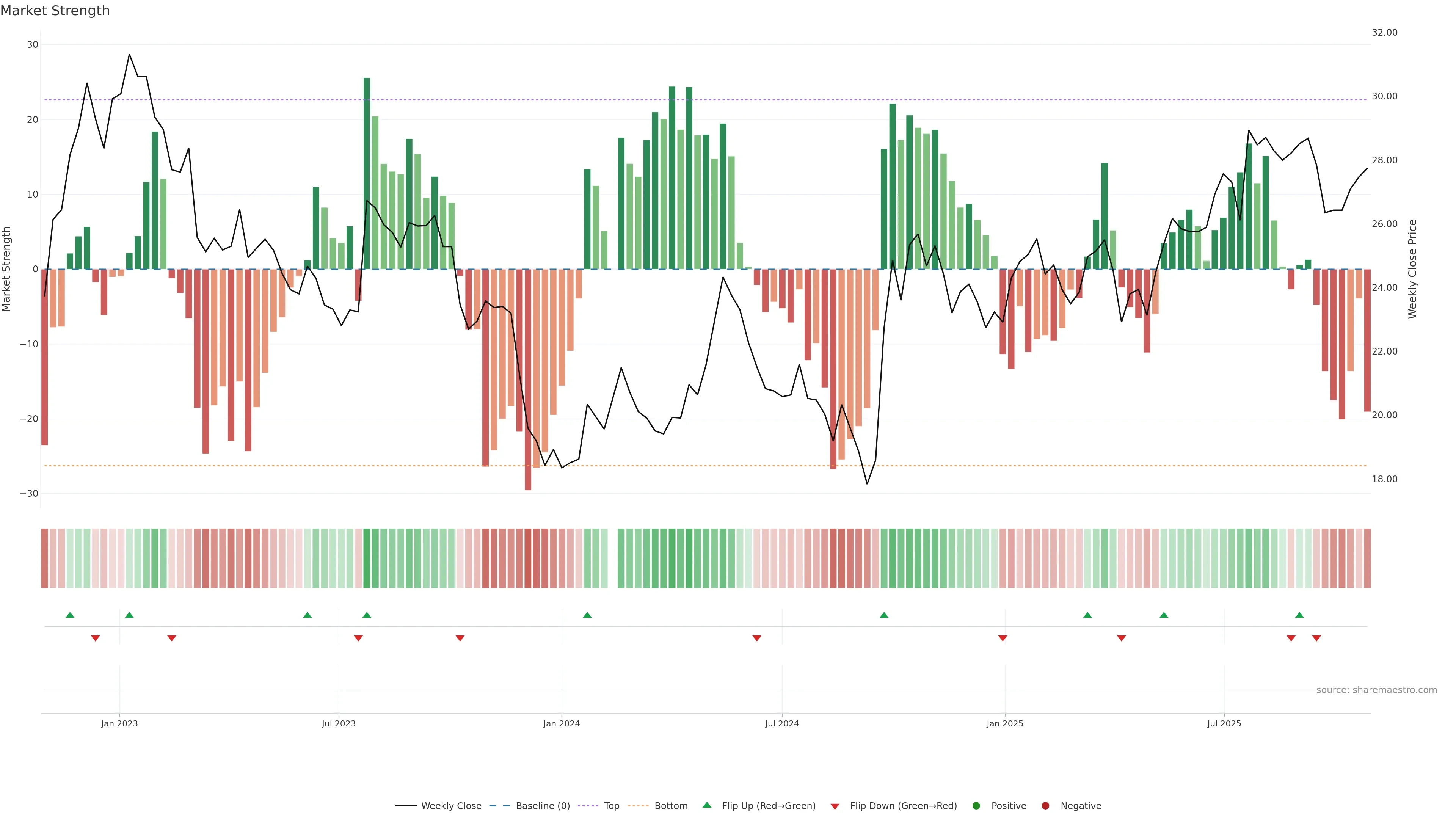Screen dimensions: 1456x819
Task: Click the green flip-up marker right of Jan 2023
Action: click(x=129, y=615)
